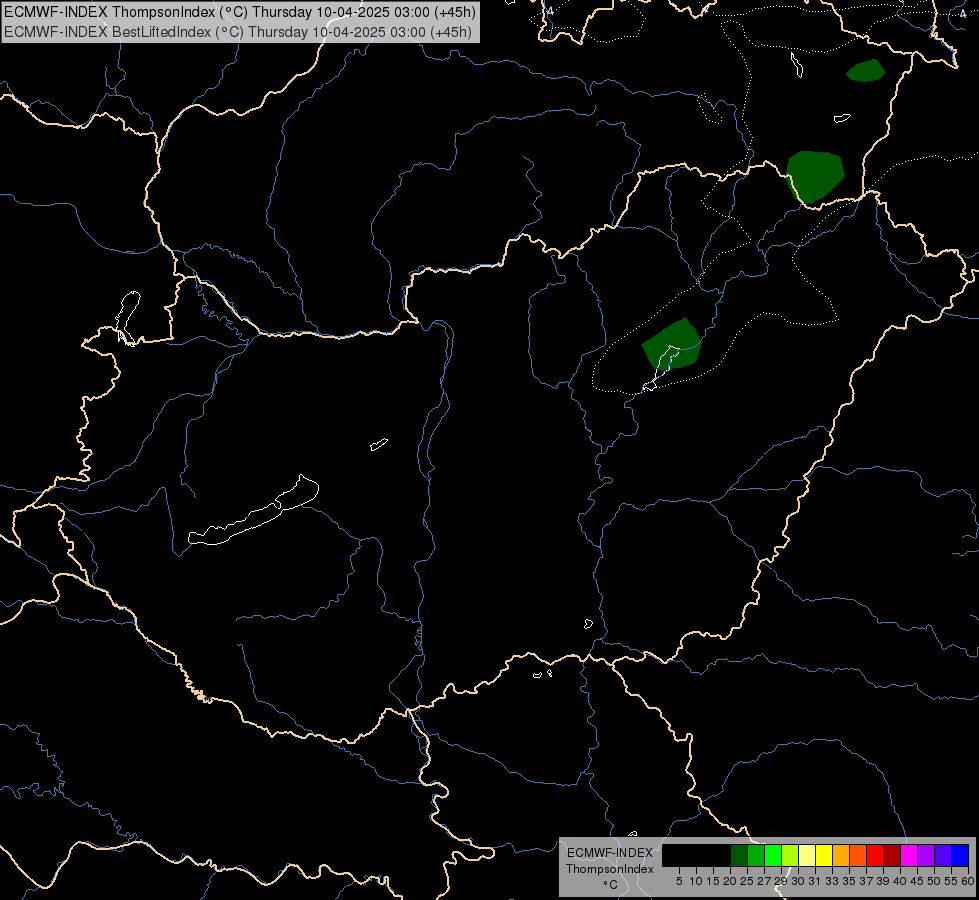Click legend tick value 60

(968, 881)
